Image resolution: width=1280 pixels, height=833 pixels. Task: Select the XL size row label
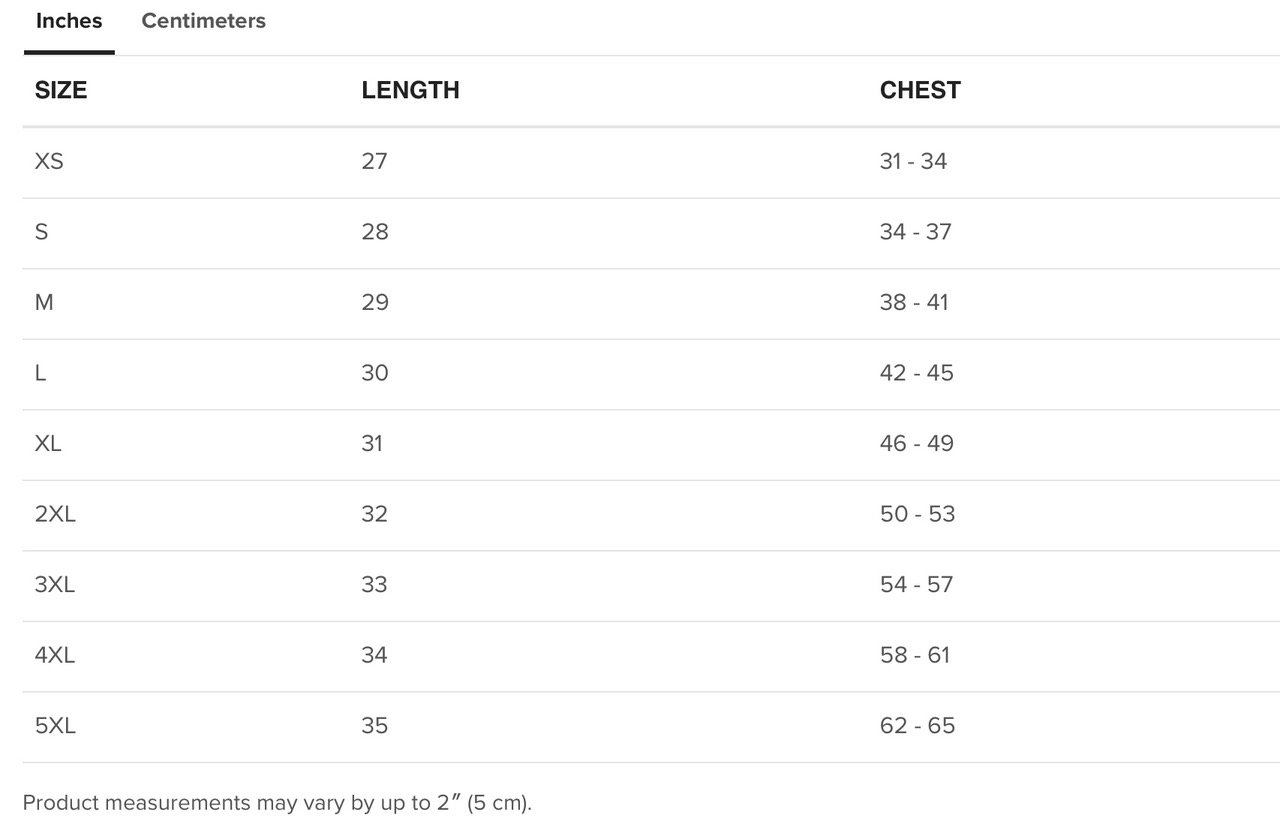[48, 443]
